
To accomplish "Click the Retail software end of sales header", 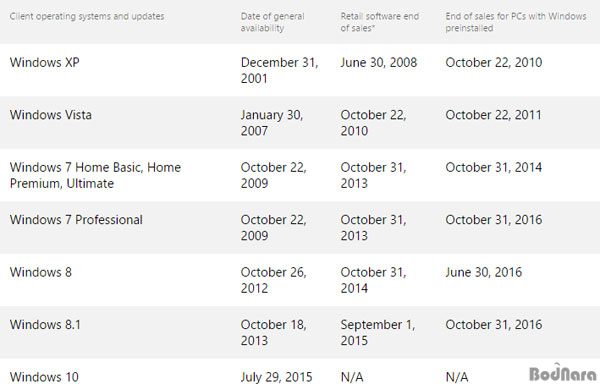I will [x=380, y=22].
